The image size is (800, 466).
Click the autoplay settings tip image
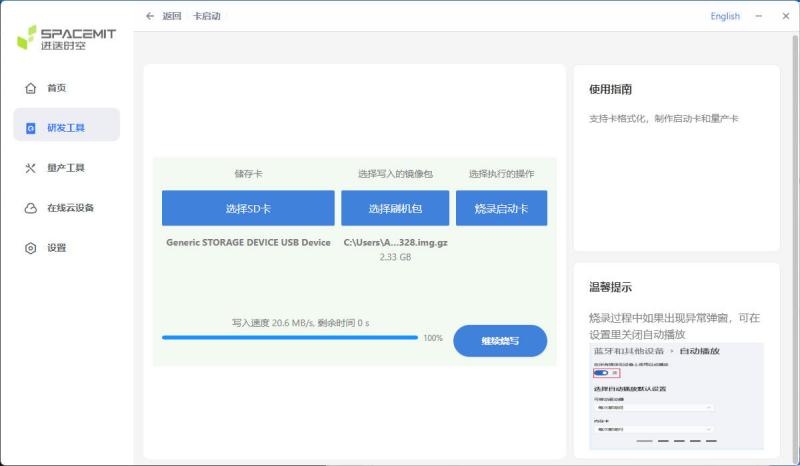(677, 396)
